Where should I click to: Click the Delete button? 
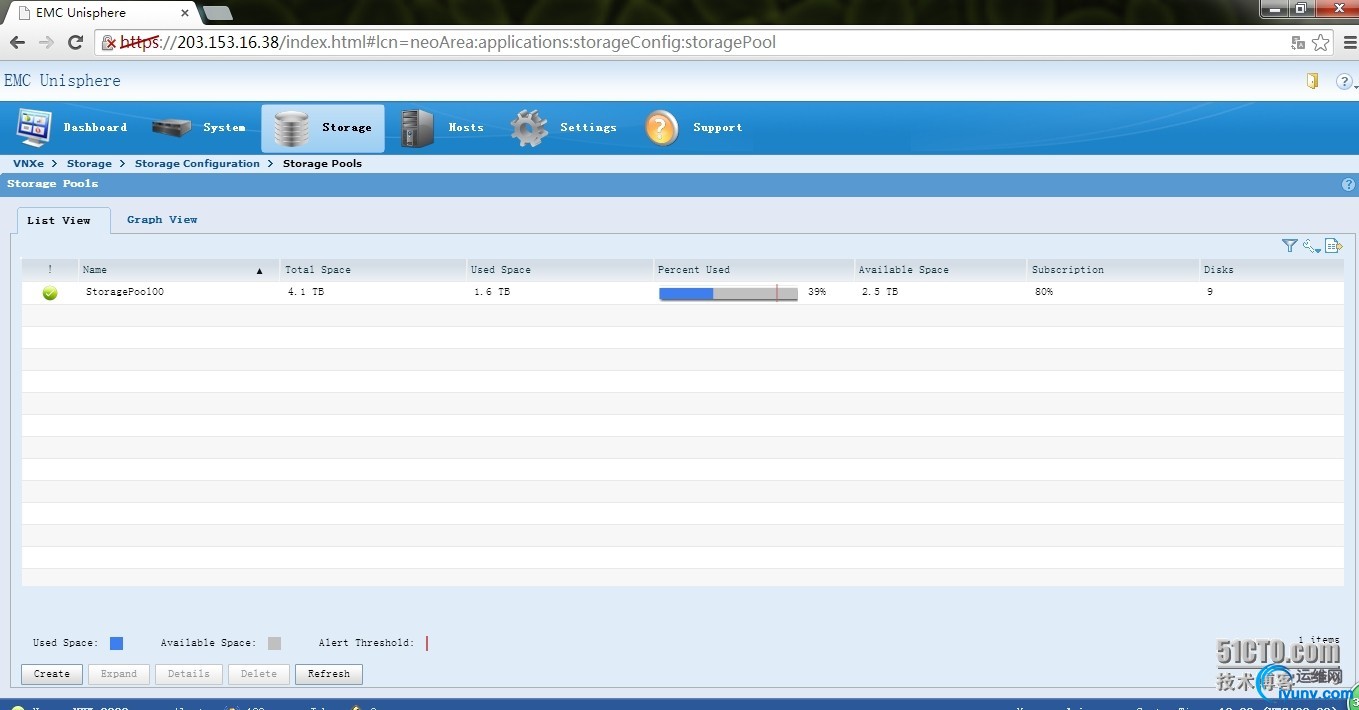coord(259,674)
